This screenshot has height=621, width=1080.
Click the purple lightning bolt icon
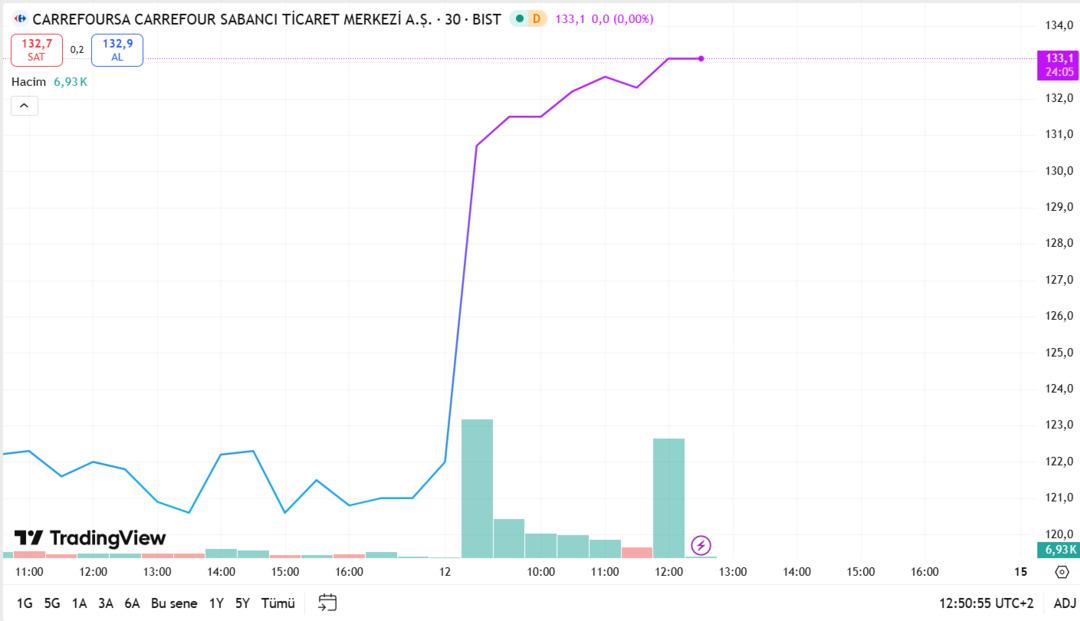pos(701,545)
